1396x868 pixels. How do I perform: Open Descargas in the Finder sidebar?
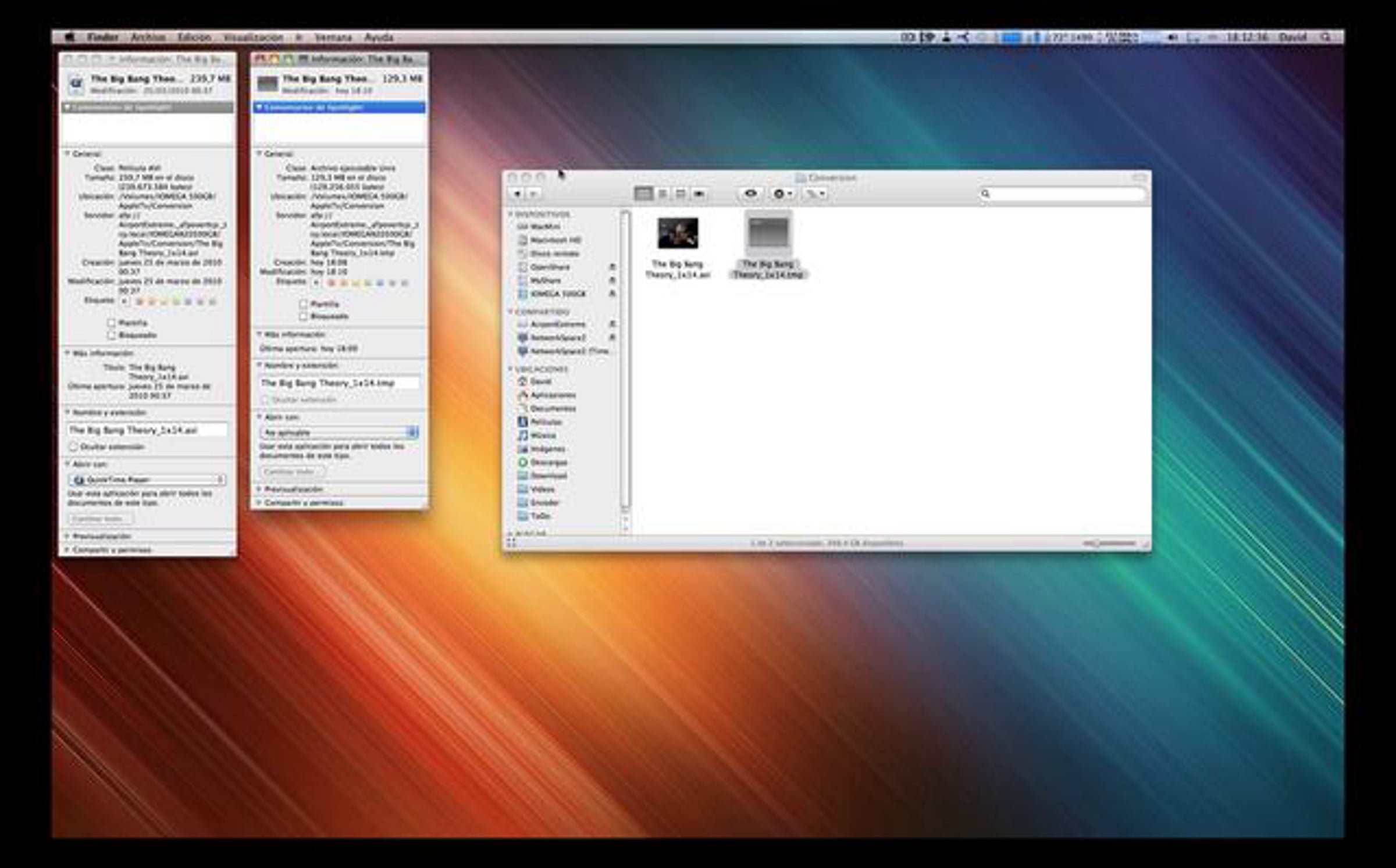pos(549,462)
